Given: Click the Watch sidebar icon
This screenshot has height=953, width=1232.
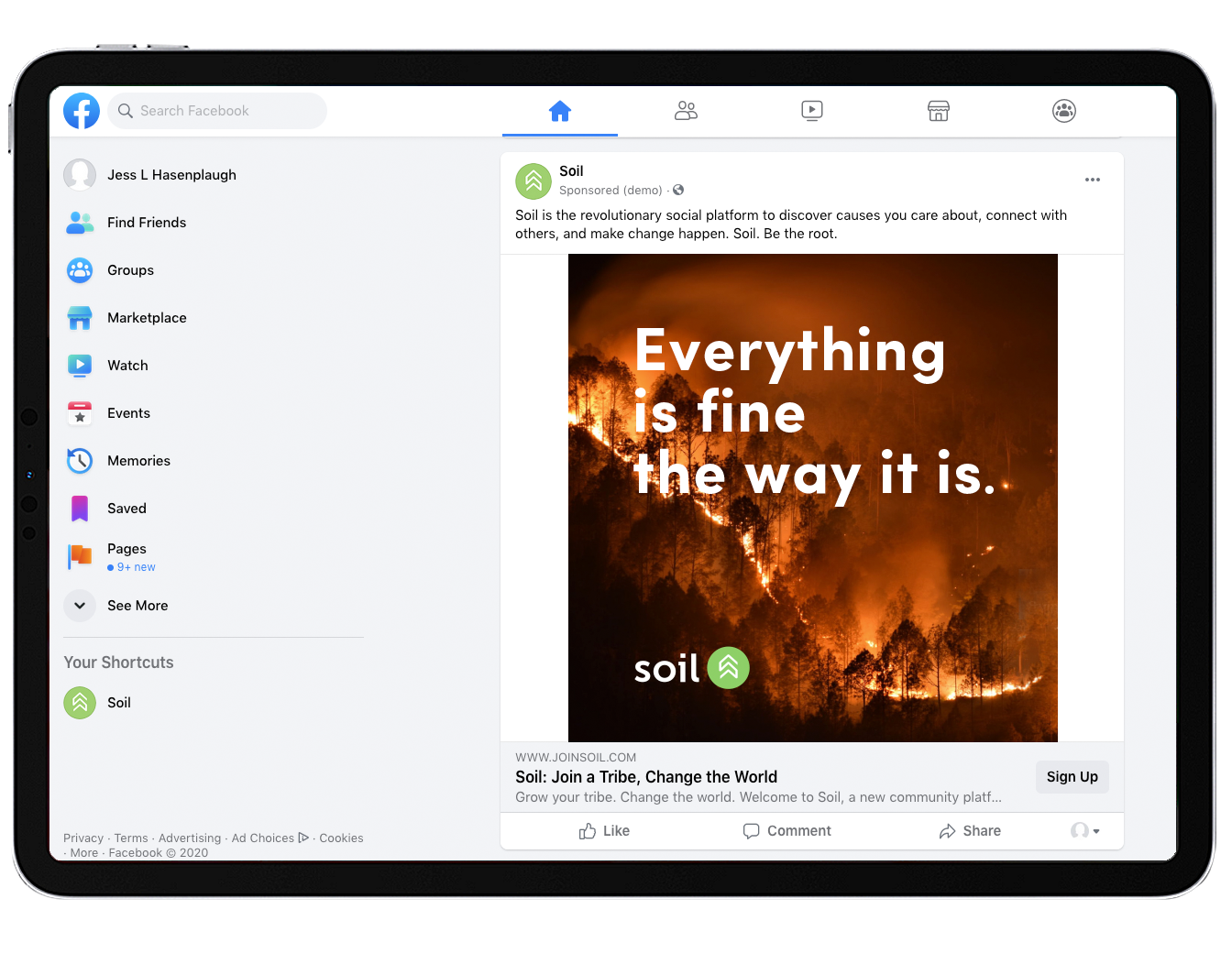Looking at the screenshot, I should click(80, 366).
